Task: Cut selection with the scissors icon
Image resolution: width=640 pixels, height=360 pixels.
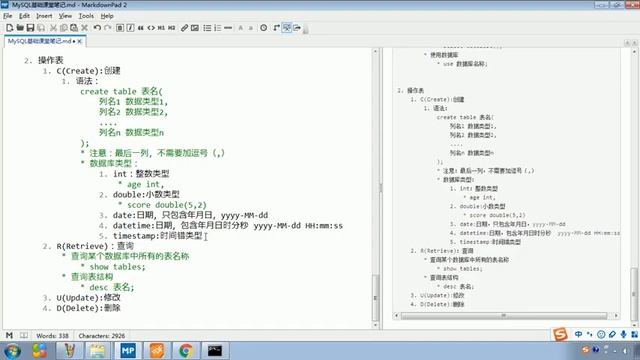Action: [x=53, y=28]
